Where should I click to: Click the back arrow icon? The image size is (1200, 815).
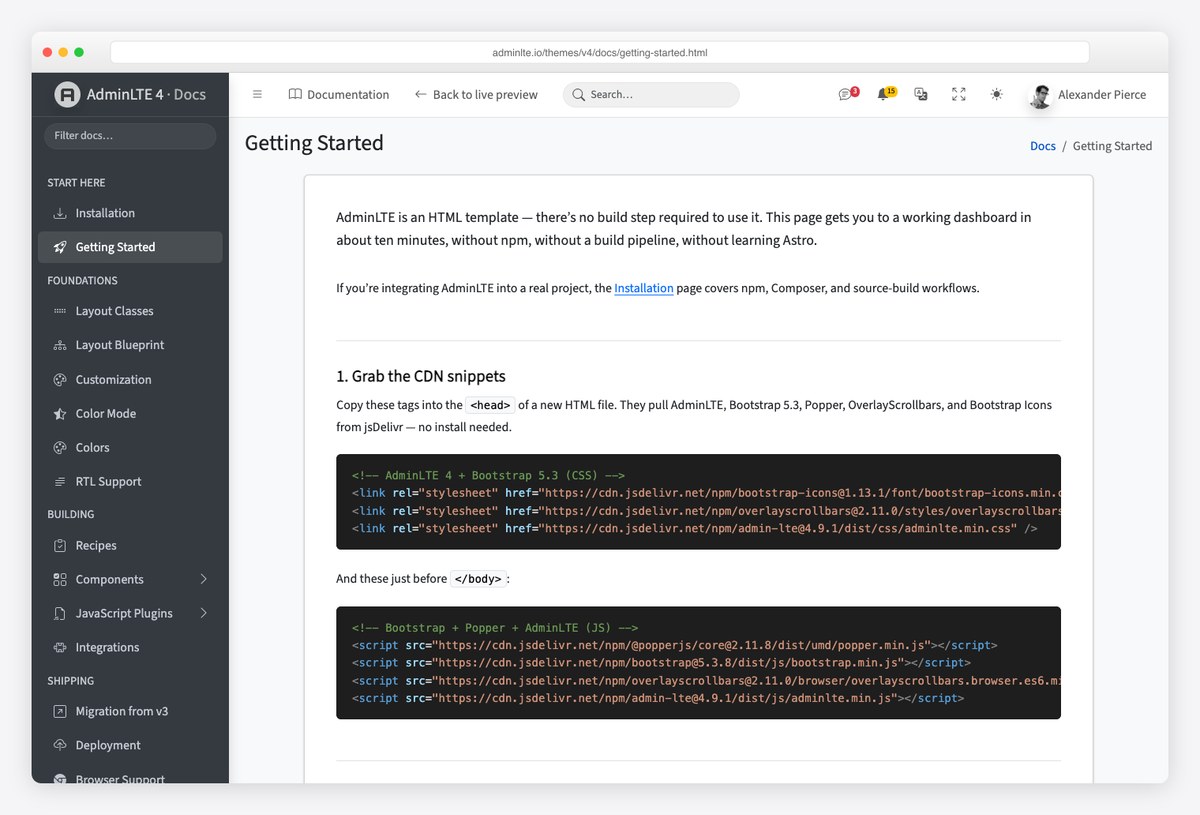pyautogui.click(x=421, y=94)
